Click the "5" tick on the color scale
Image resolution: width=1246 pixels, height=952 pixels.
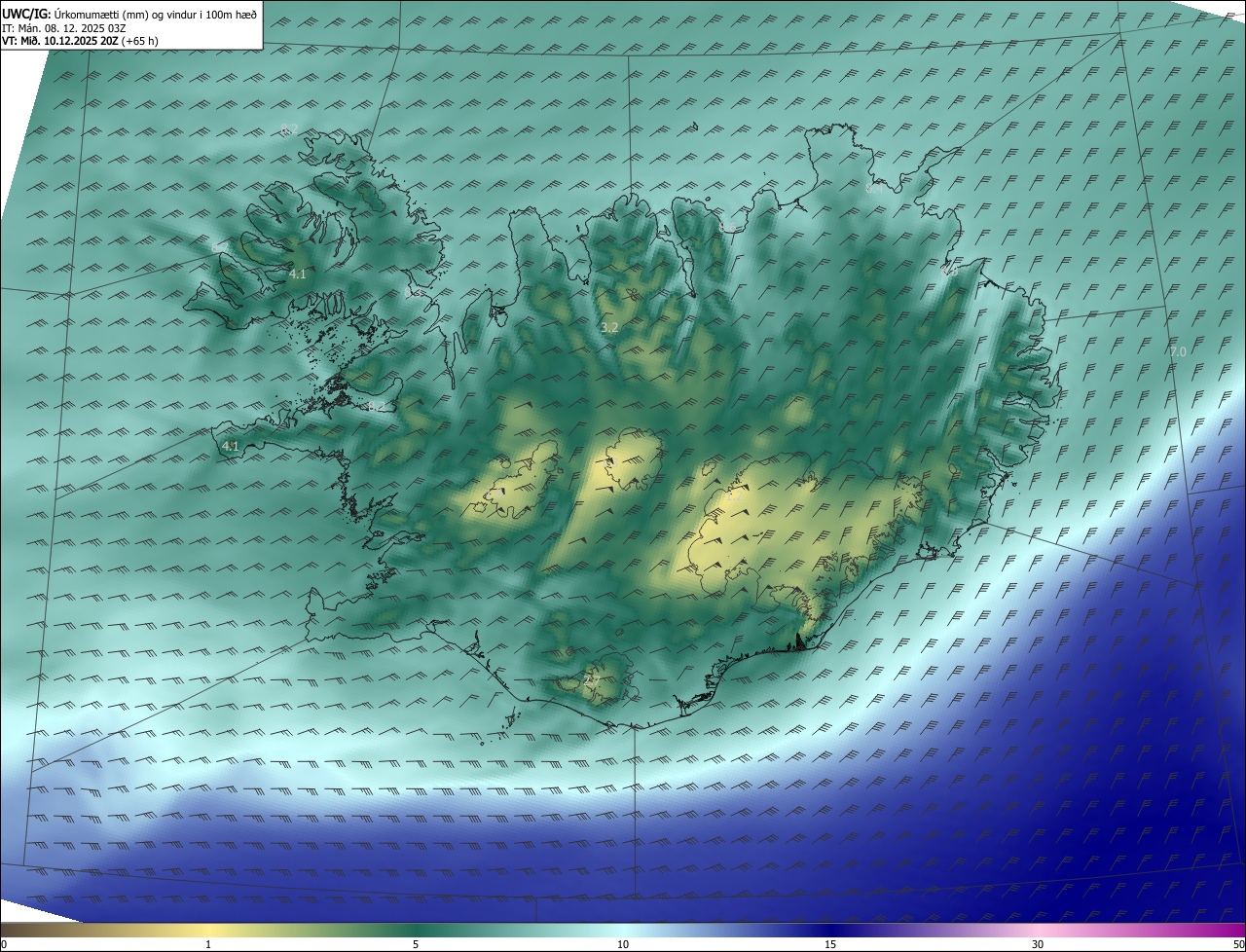416,944
